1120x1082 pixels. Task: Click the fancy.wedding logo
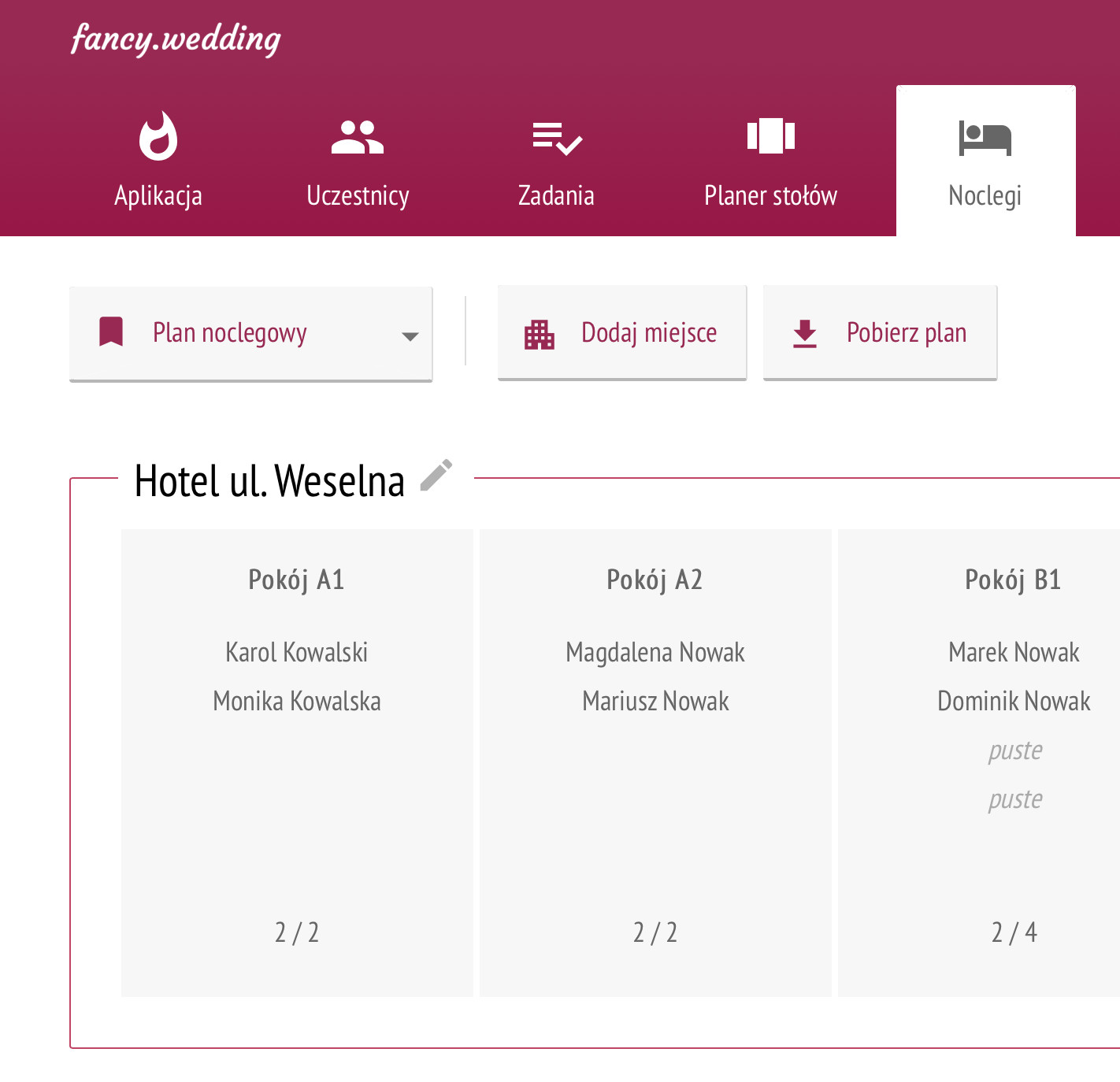coord(176,39)
